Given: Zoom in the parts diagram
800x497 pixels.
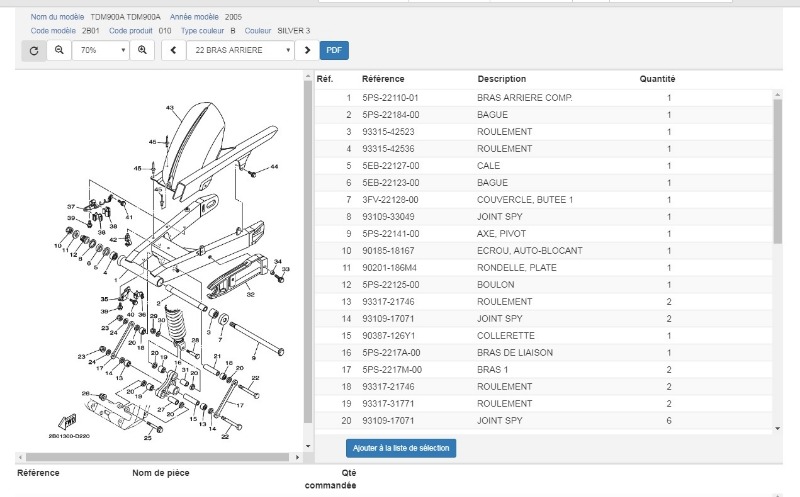Looking at the screenshot, I should point(142,49).
